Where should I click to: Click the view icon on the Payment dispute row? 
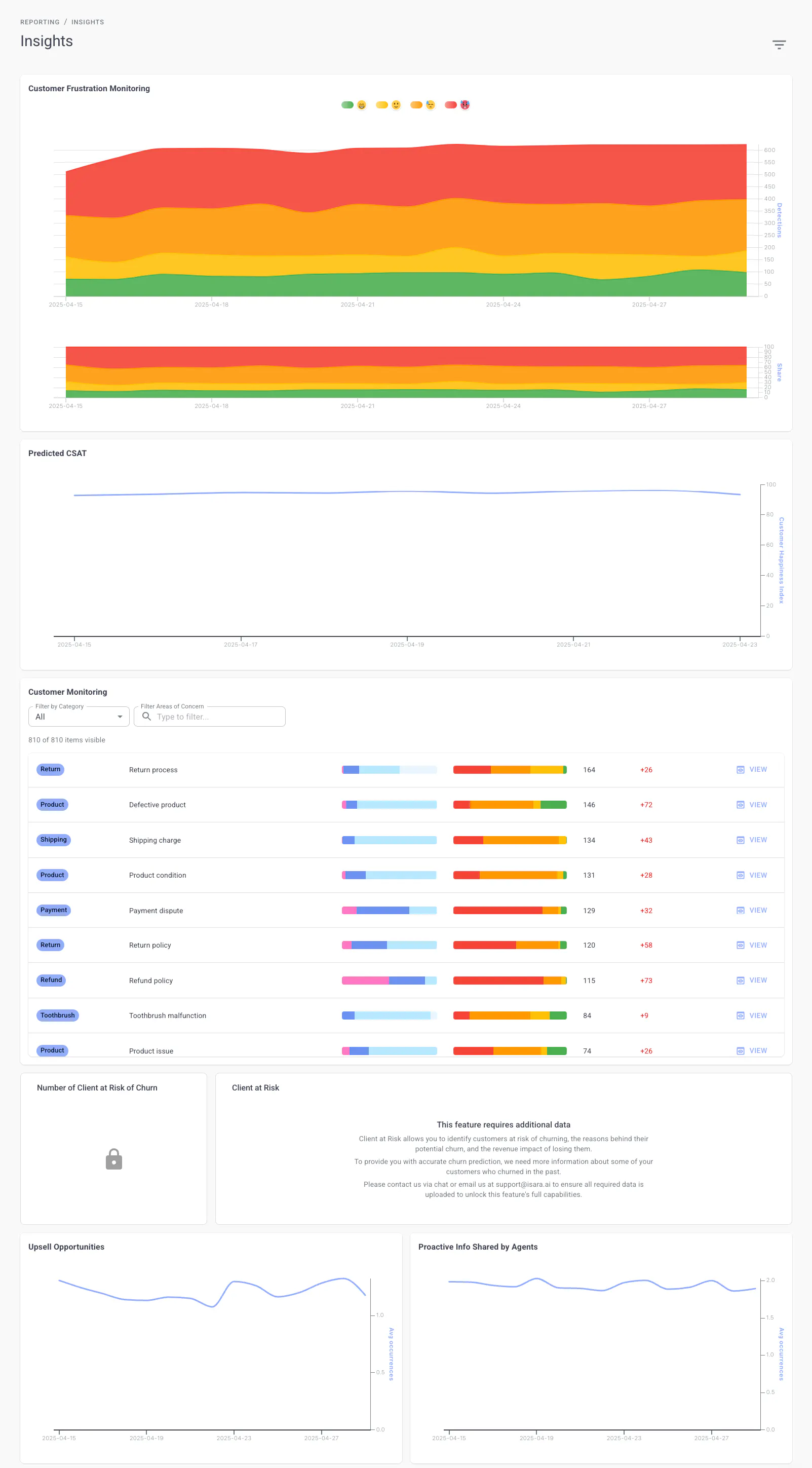[x=740, y=910]
